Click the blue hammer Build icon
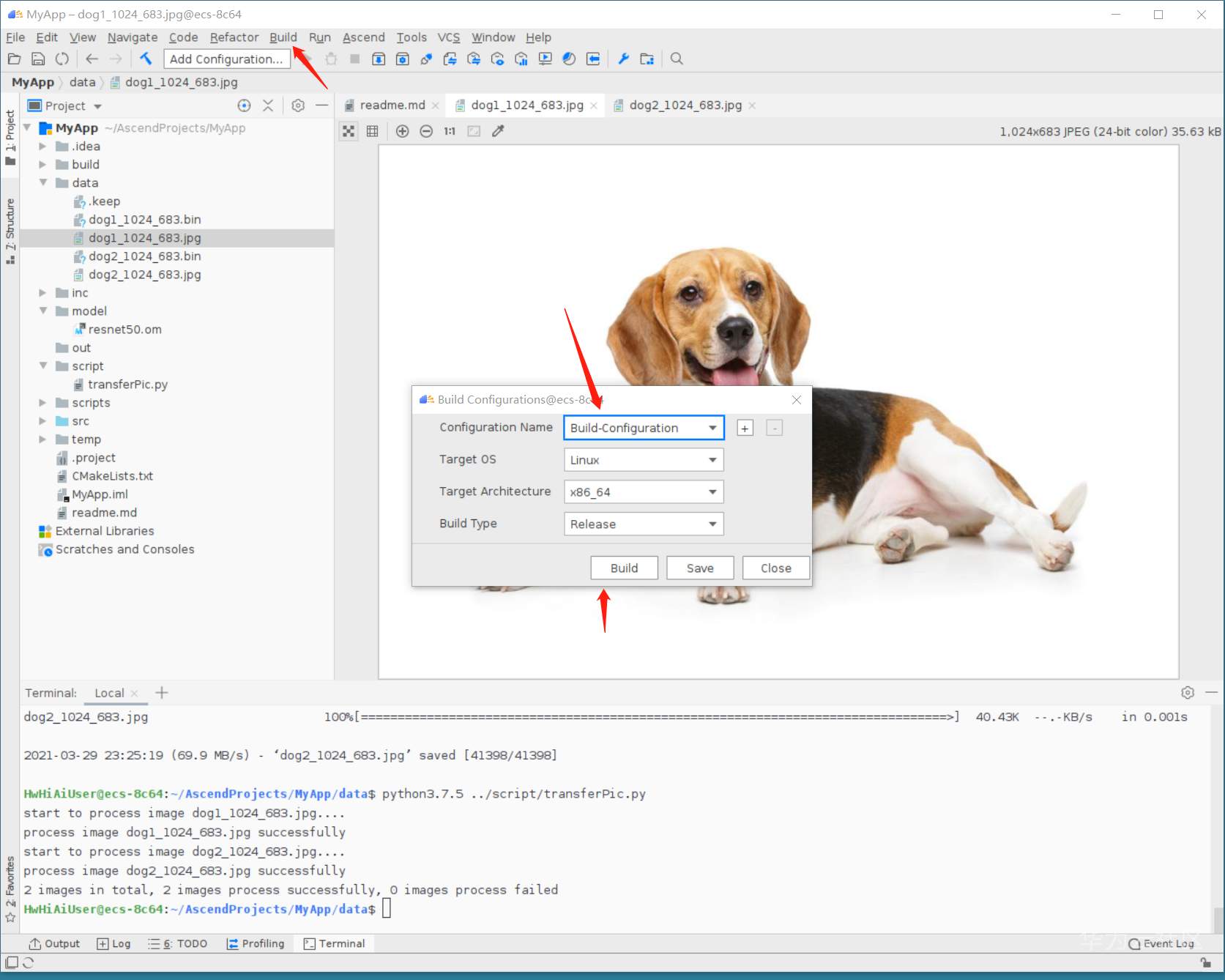The width and height of the screenshot is (1225, 980). pyautogui.click(x=146, y=59)
